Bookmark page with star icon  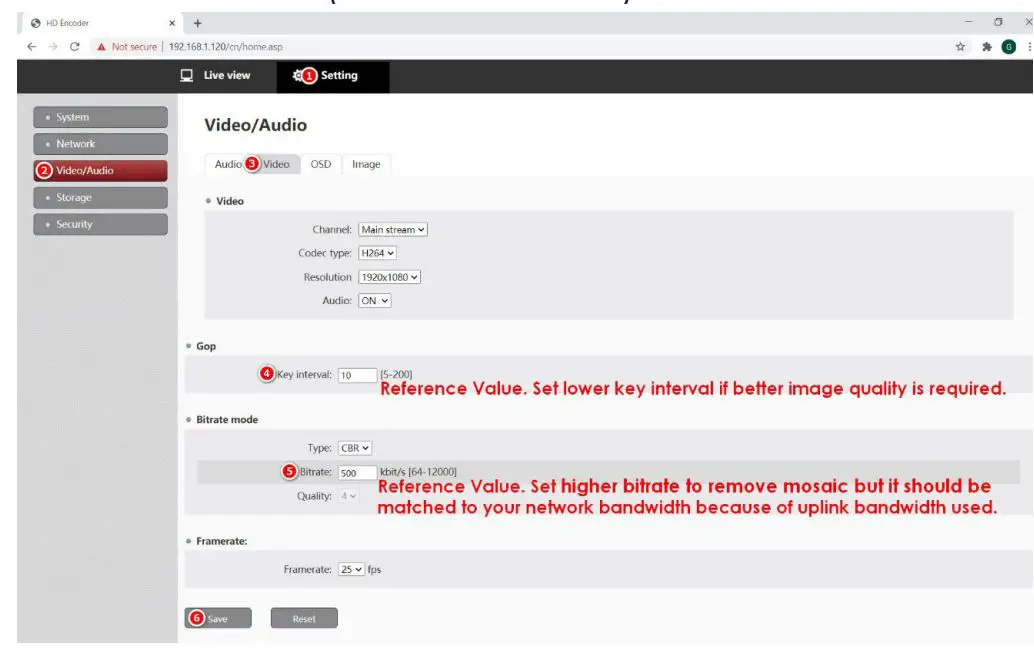click(960, 47)
